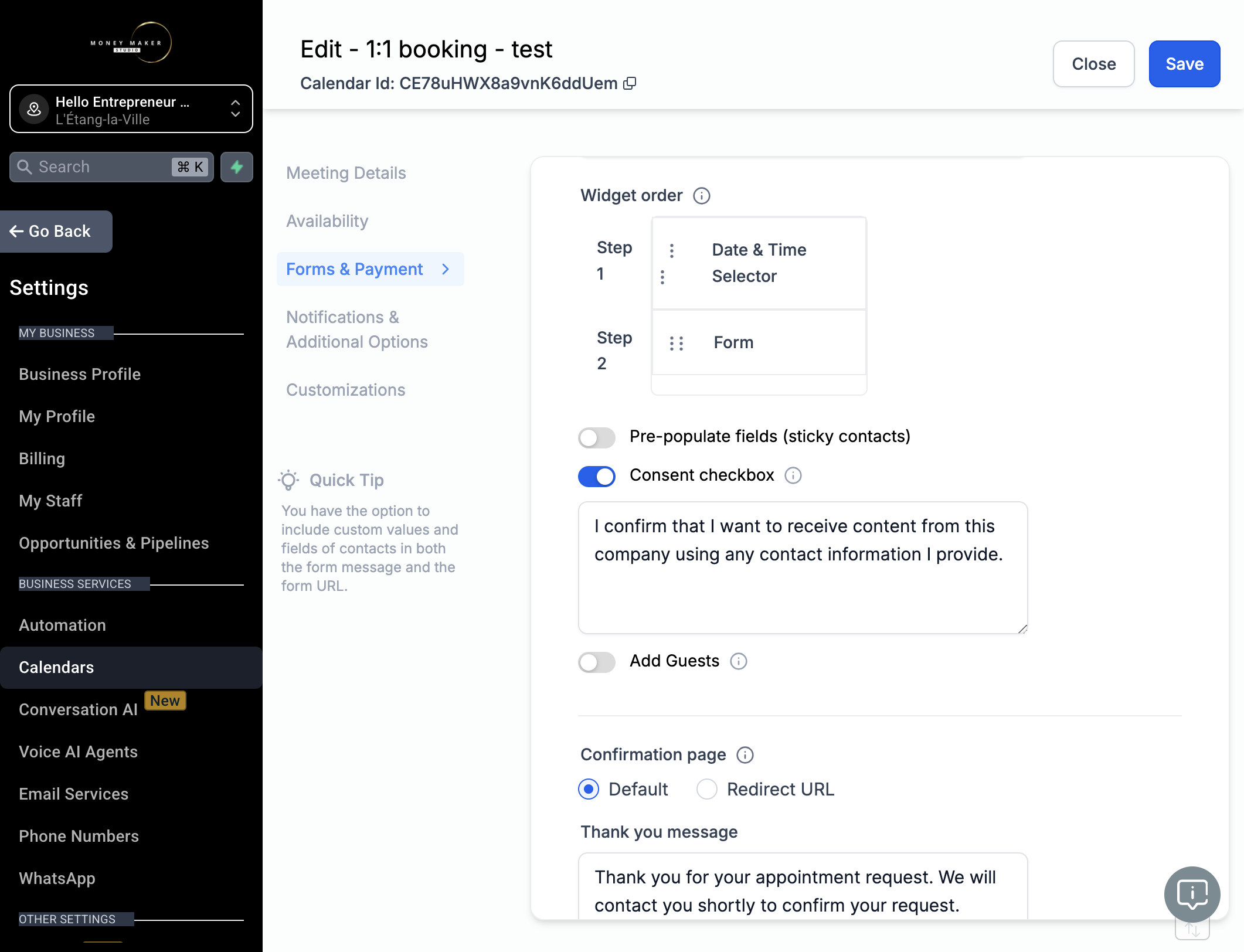This screenshot has height=952, width=1244.
Task: Click the search magnifier icon
Action: [x=25, y=167]
